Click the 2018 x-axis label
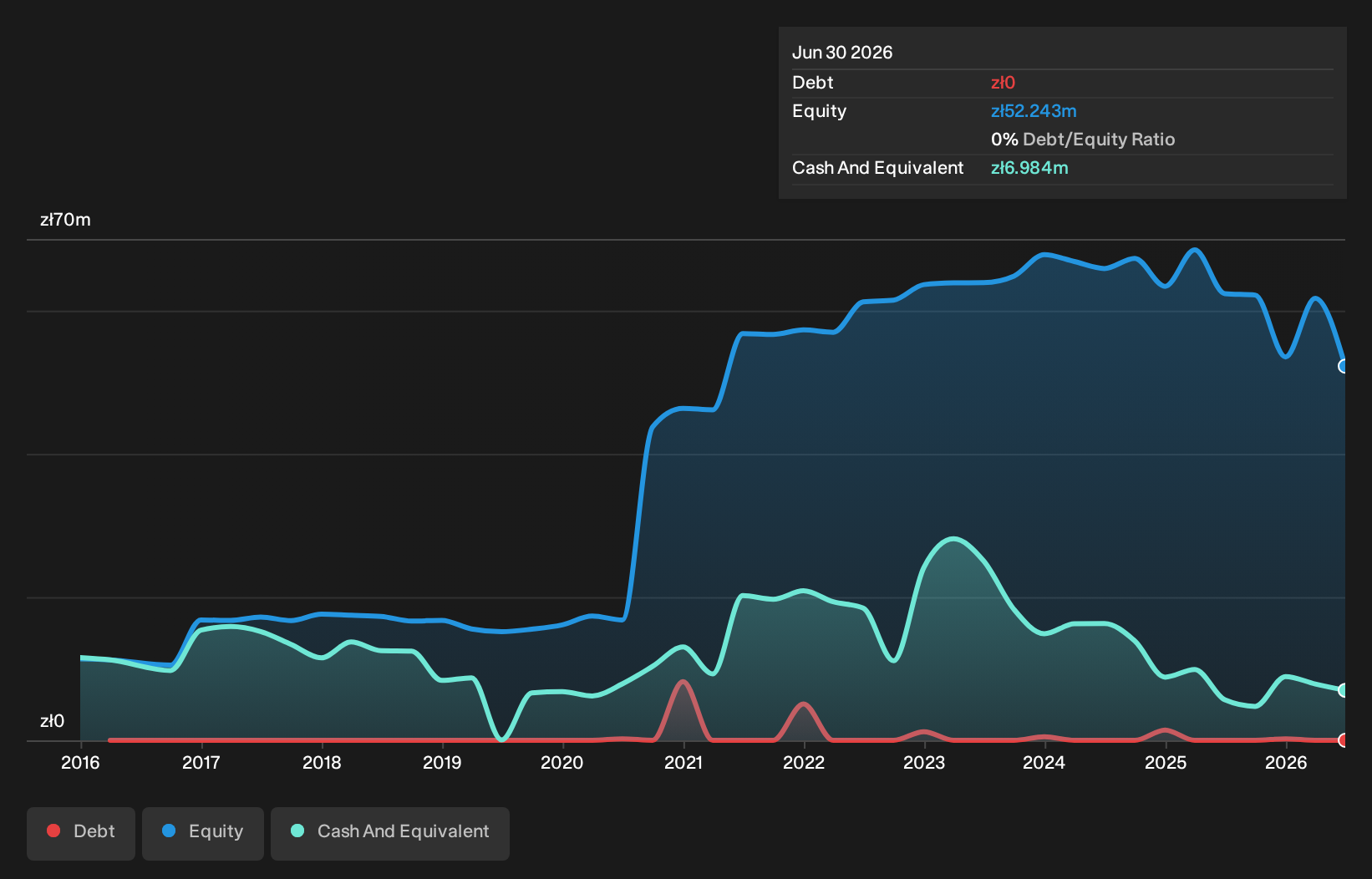 (322, 763)
